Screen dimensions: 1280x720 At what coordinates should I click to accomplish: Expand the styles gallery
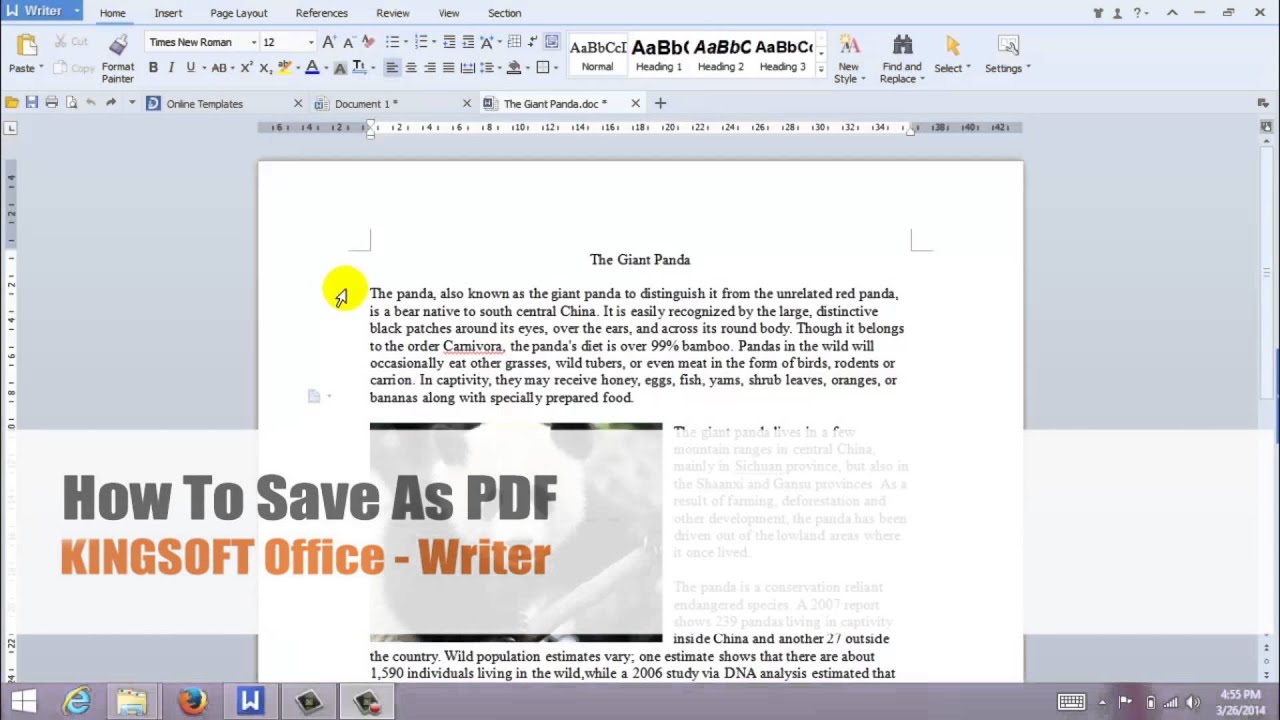[821, 69]
